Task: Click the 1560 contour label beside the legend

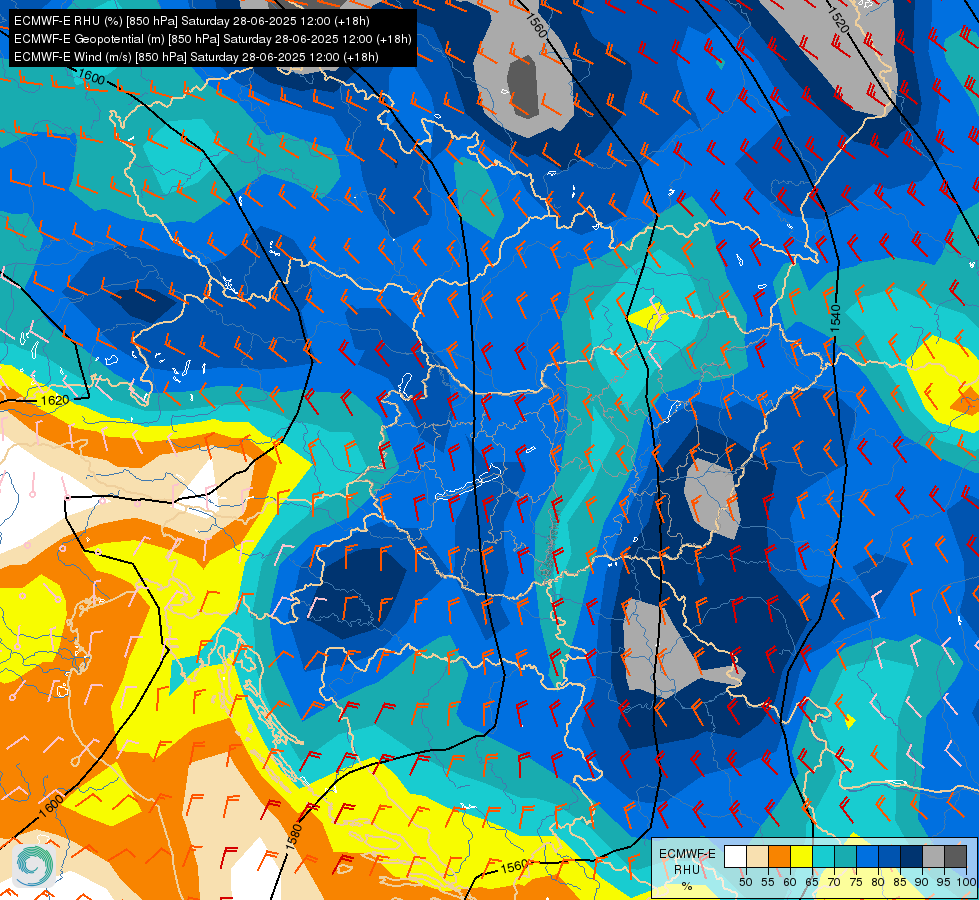Action: point(514,867)
